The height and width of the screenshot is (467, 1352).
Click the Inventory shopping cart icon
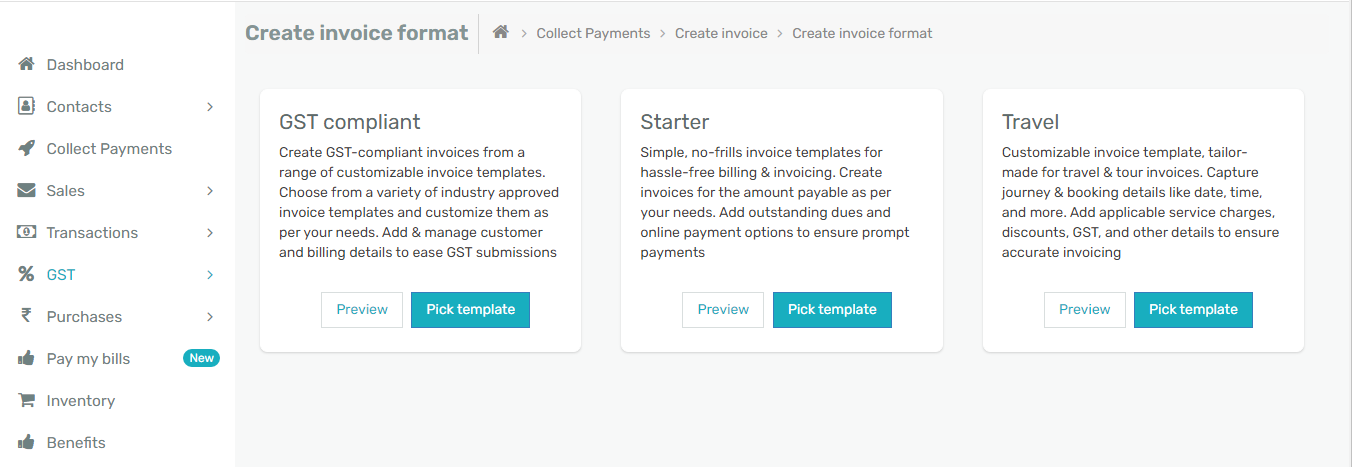27,401
